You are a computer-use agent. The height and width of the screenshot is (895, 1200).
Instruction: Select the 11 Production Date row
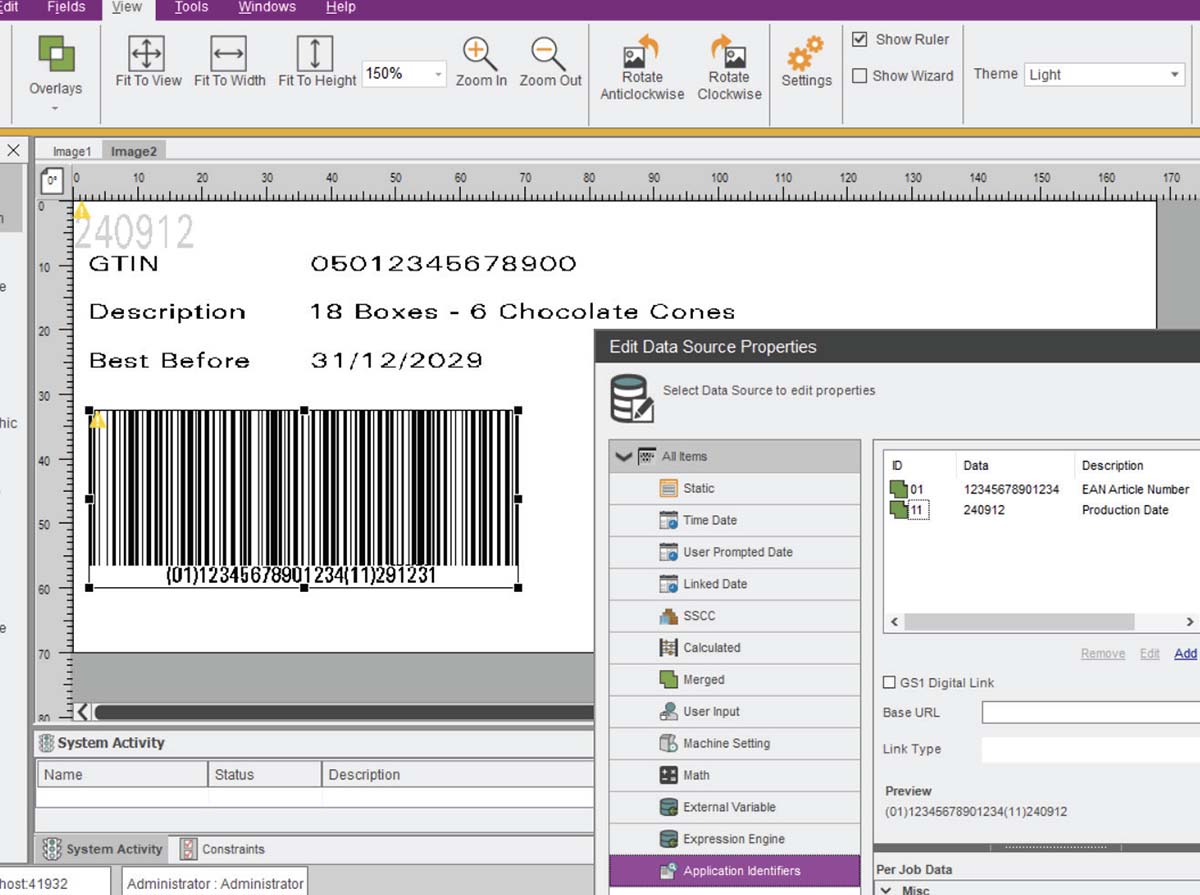tap(1040, 510)
